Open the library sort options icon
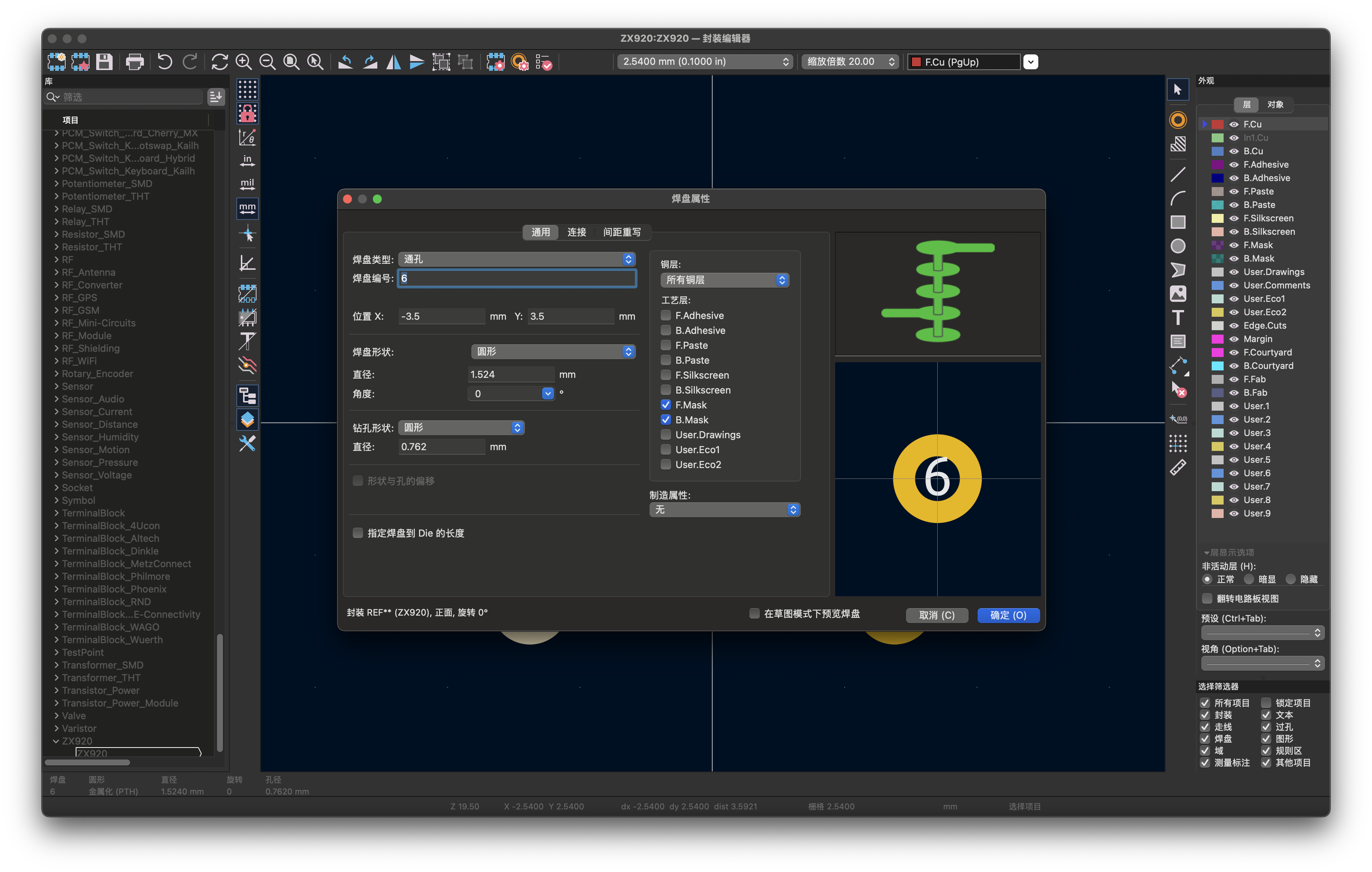The height and width of the screenshot is (872, 1372). point(216,97)
